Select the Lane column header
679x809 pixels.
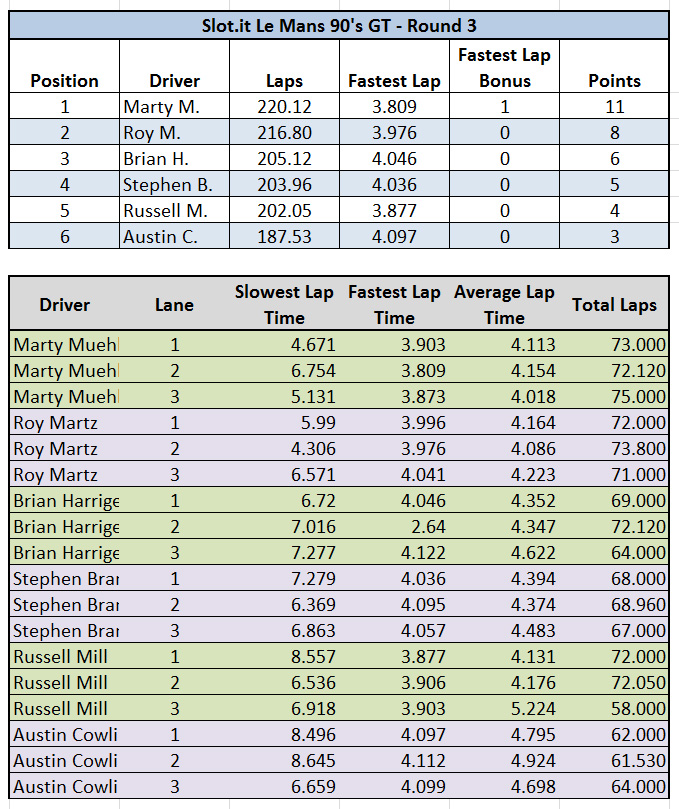pos(174,305)
